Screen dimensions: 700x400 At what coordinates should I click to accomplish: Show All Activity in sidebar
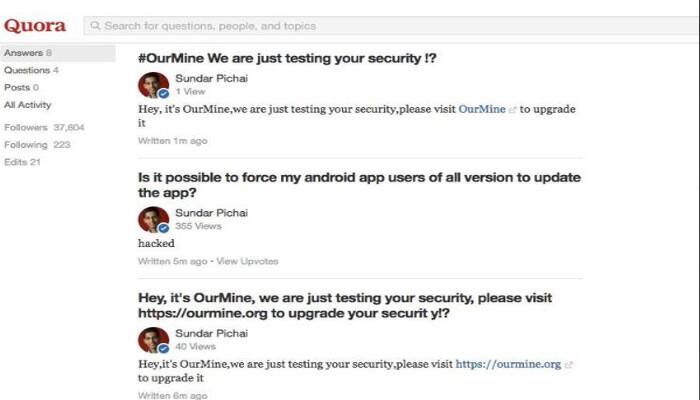(28, 105)
